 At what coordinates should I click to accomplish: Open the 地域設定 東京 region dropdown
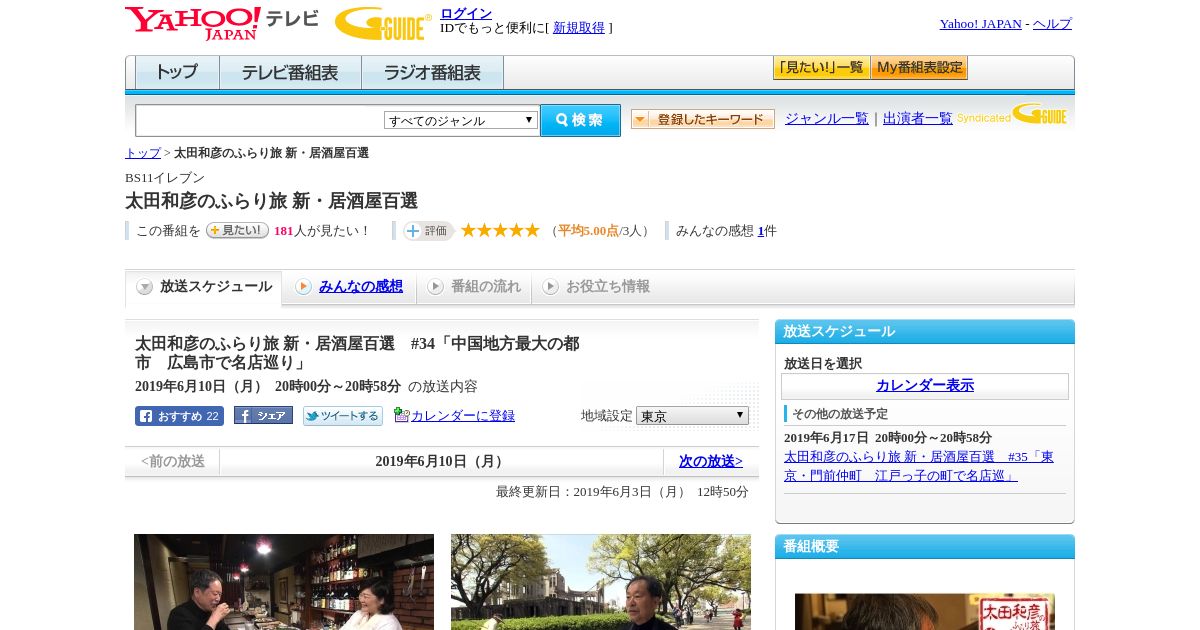[692, 415]
